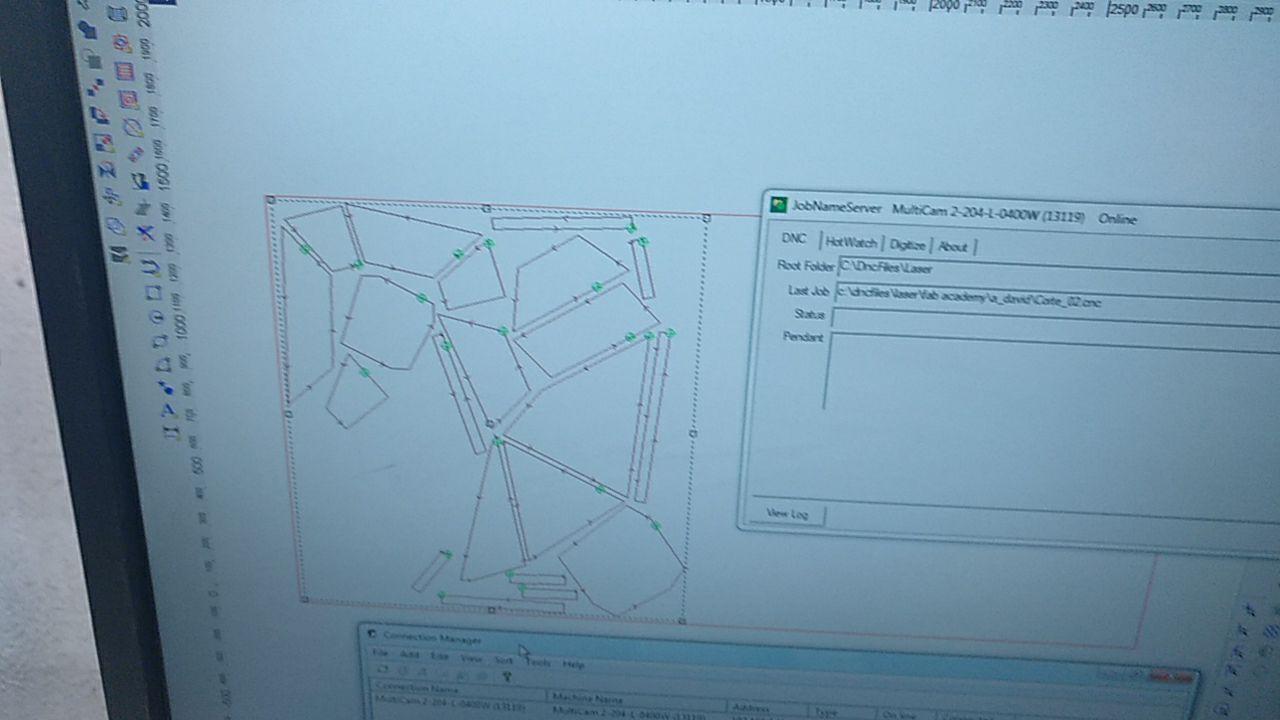The image size is (1280, 720).
Task: Click the green JobNameServer title bar icon
Action: pos(778,205)
